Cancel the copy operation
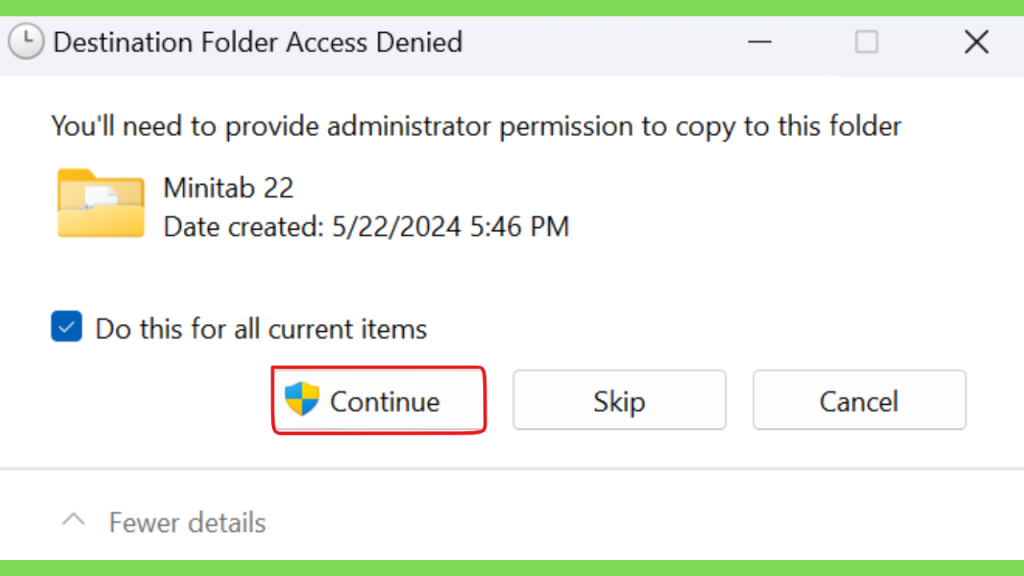Viewport: 1024px width, 576px height. [x=859, y=400]
